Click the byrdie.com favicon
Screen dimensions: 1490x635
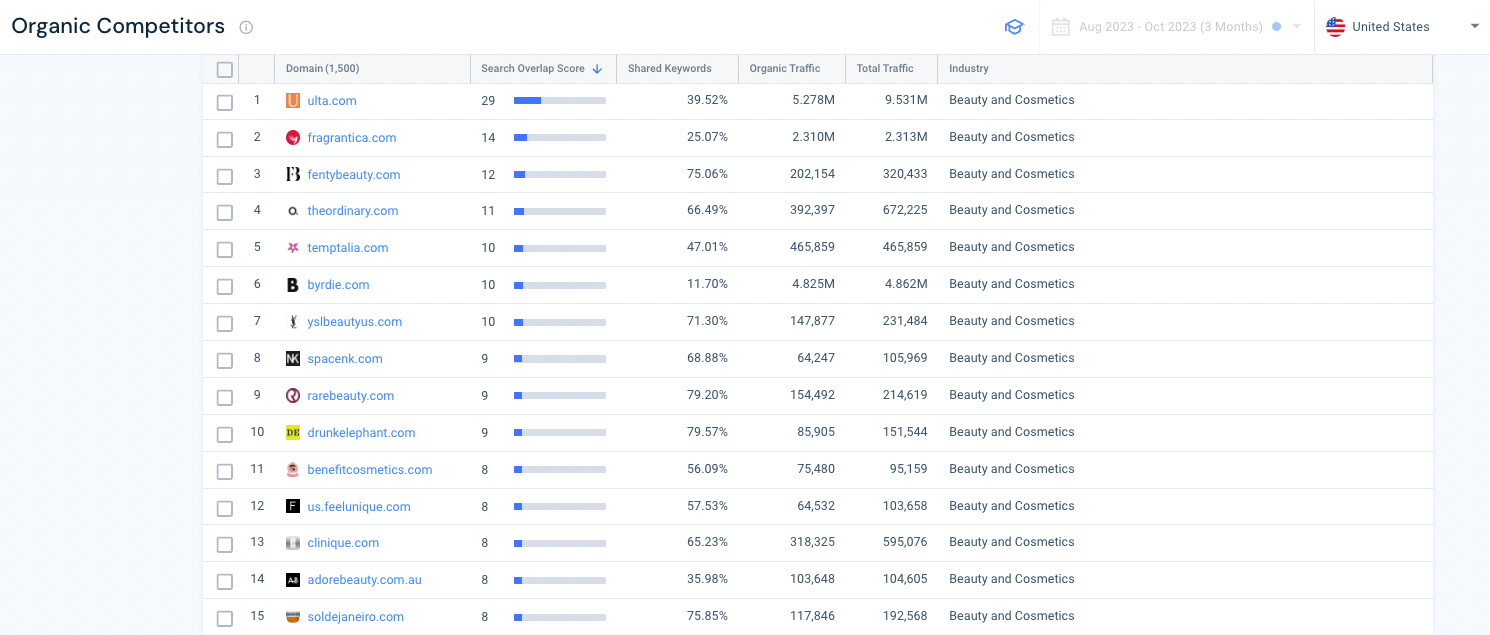[x=293, y=285]
